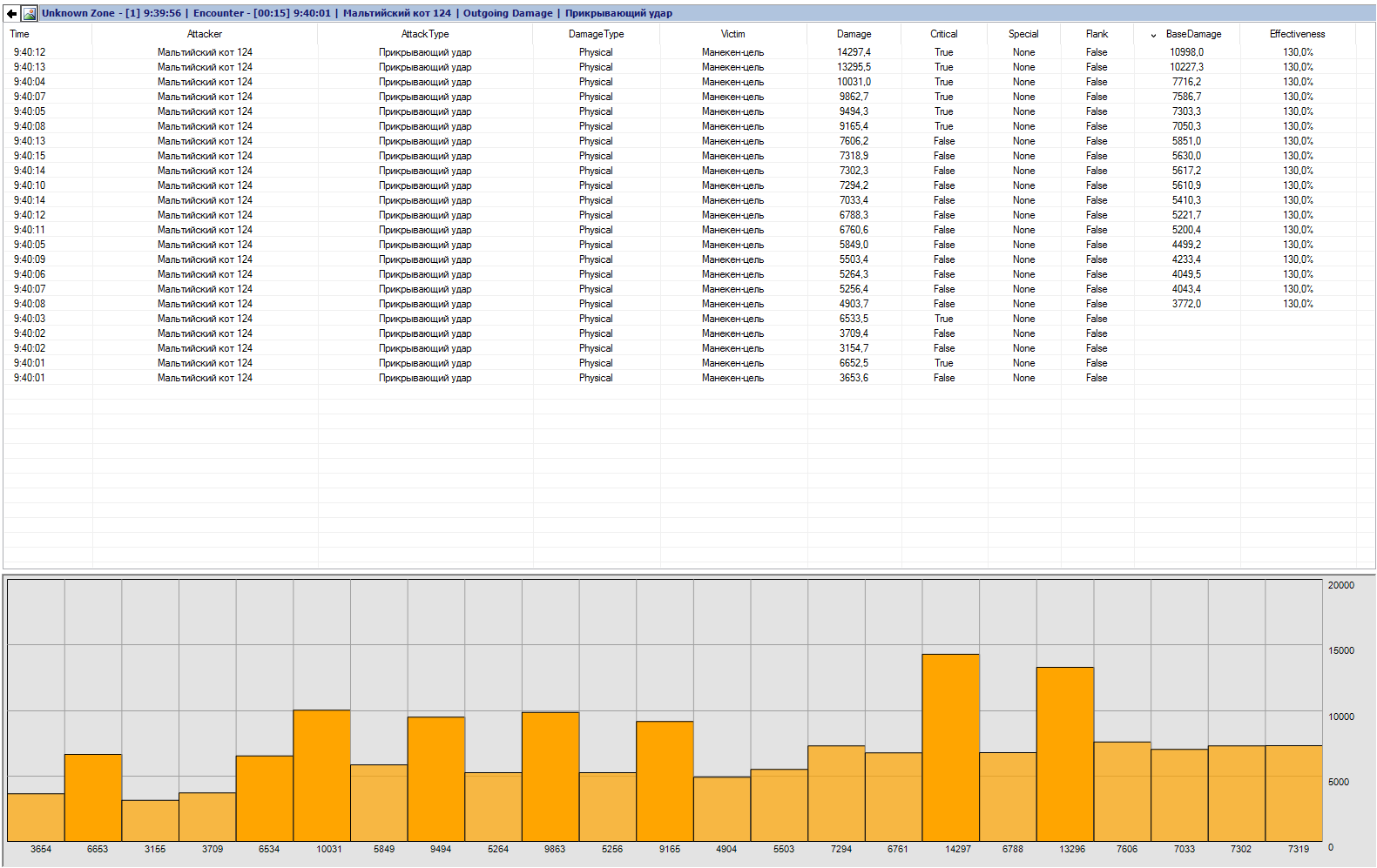The width and height of the screenshot is (1377, 868).
Task: Open Мальтийский кот 124 breadcrumb in title bar
Action: click(x=397, y=13)
